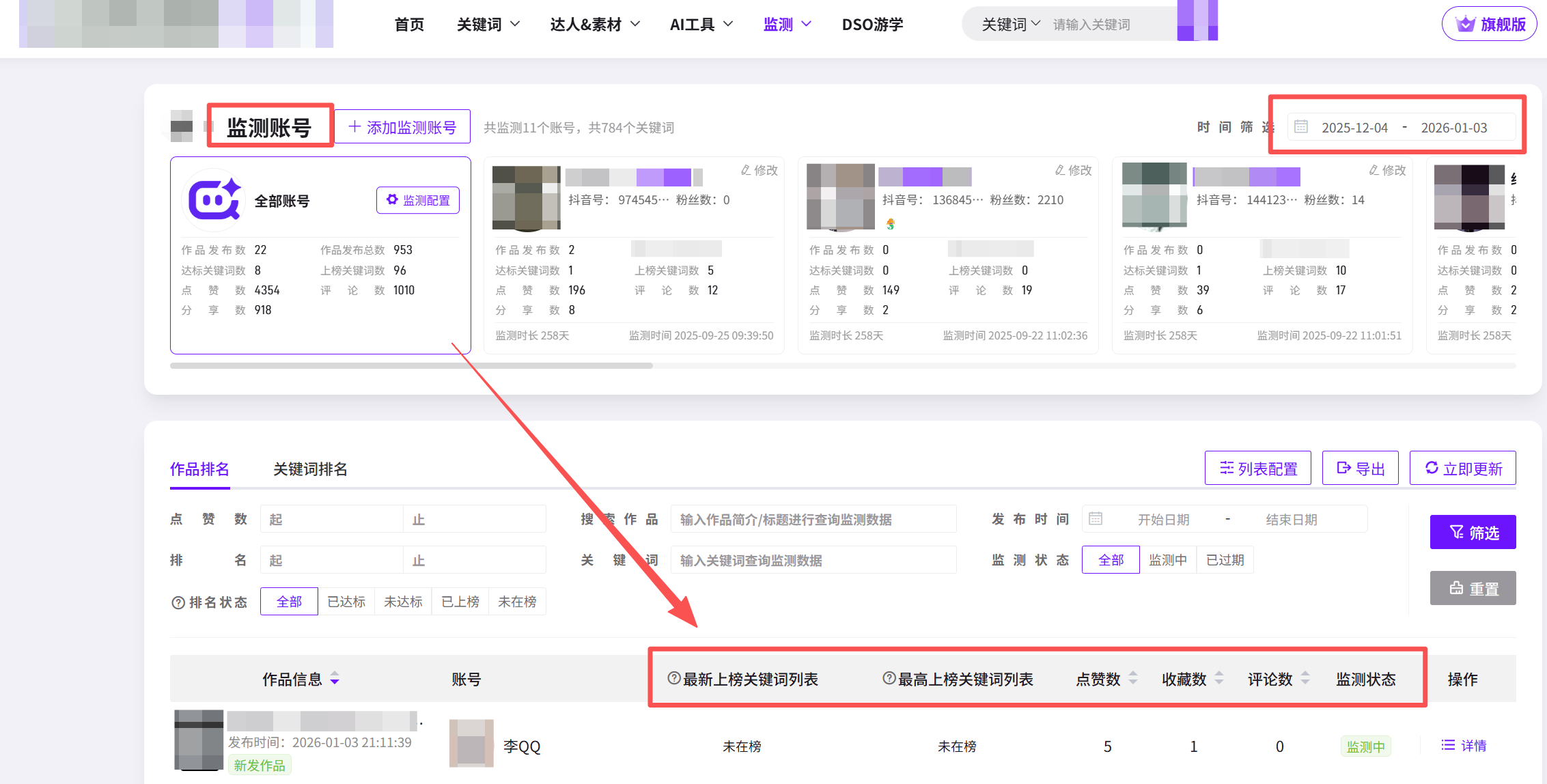Open the DSO游学 menu item
Viewport: 1547px width, 784px height.
click(872, 25)
